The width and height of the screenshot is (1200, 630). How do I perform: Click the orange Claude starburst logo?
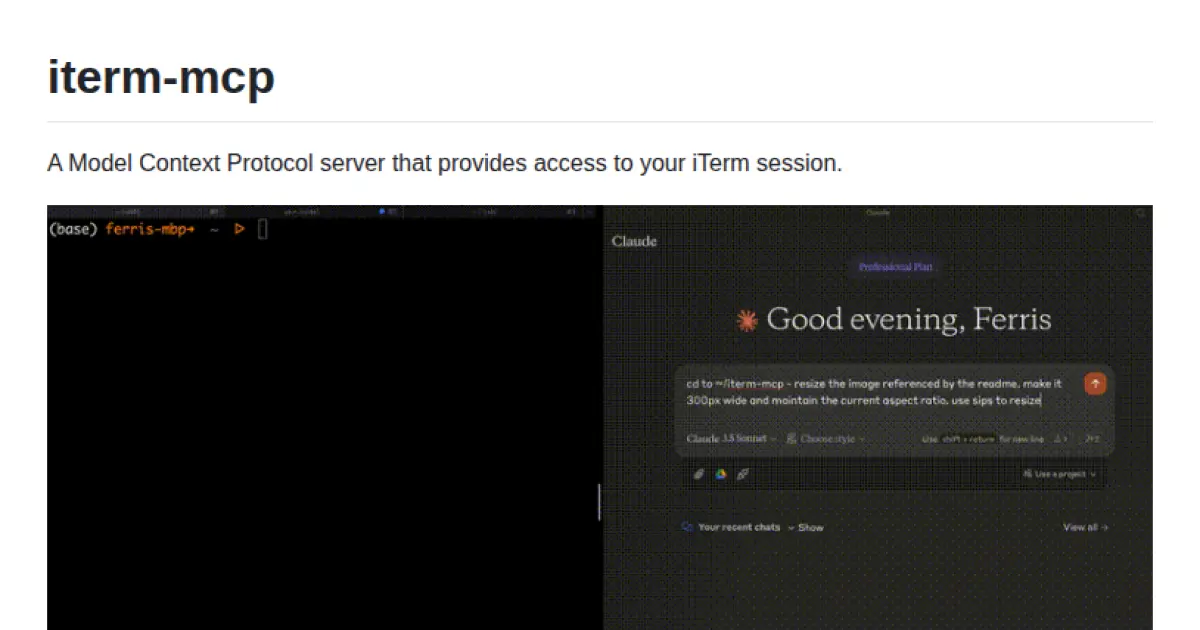coord(746,320)
